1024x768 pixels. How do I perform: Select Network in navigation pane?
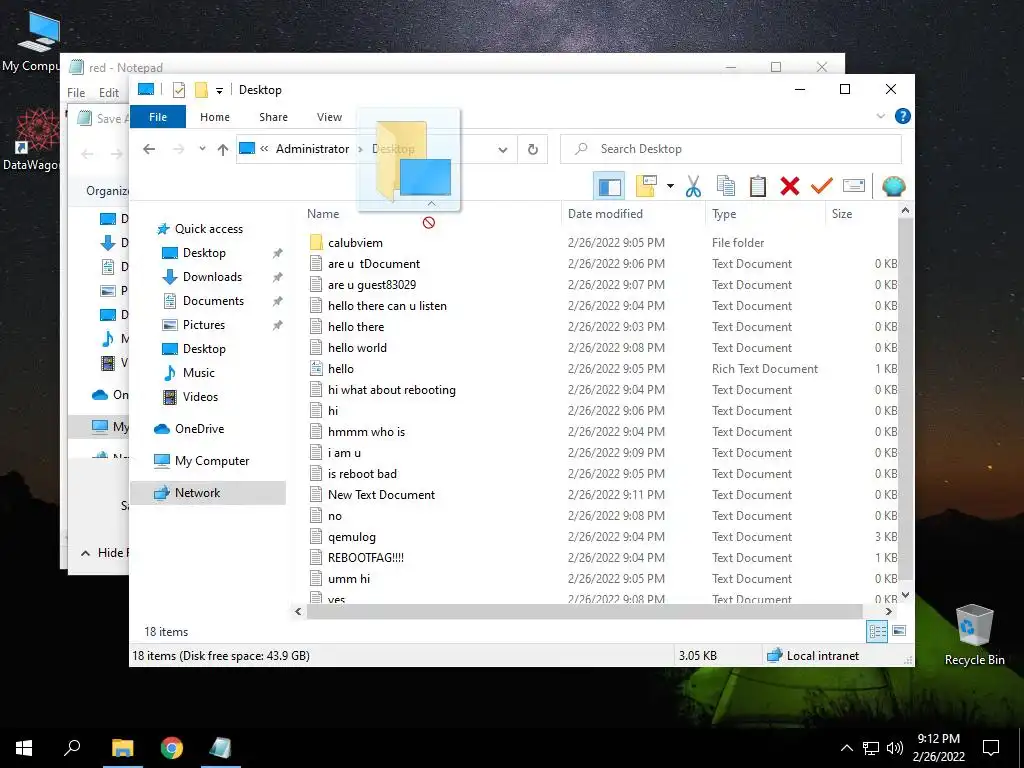[208, 493]
